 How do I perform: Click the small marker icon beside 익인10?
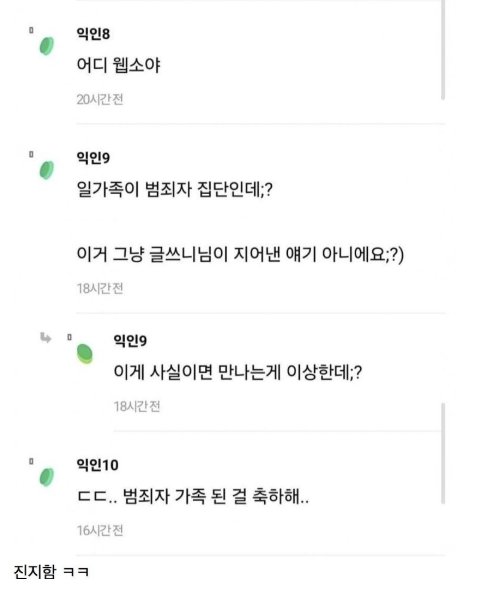[x=31, y=461]
